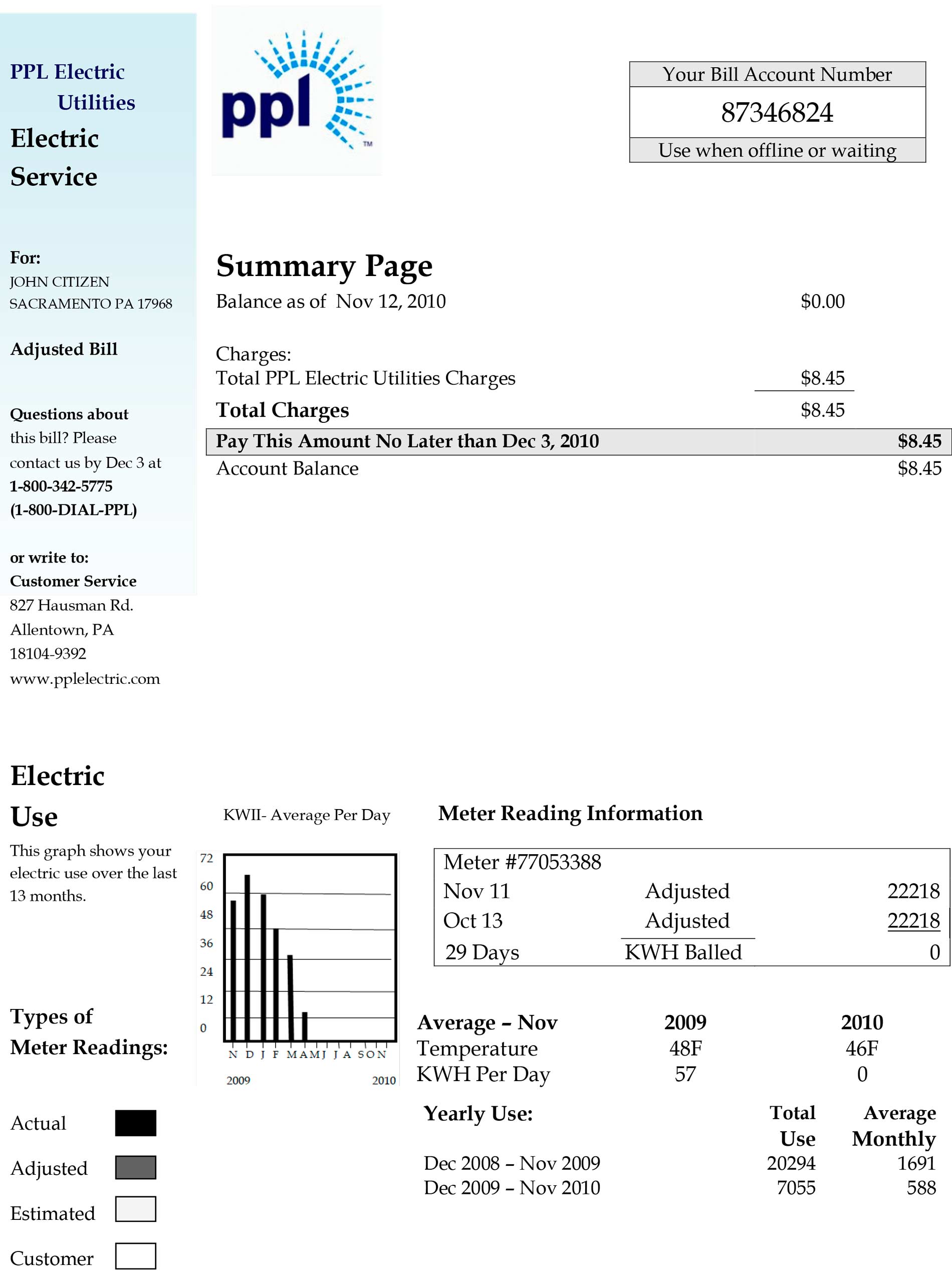
Task: Click the Yearly Use heading
Action: click(478, 1113)
